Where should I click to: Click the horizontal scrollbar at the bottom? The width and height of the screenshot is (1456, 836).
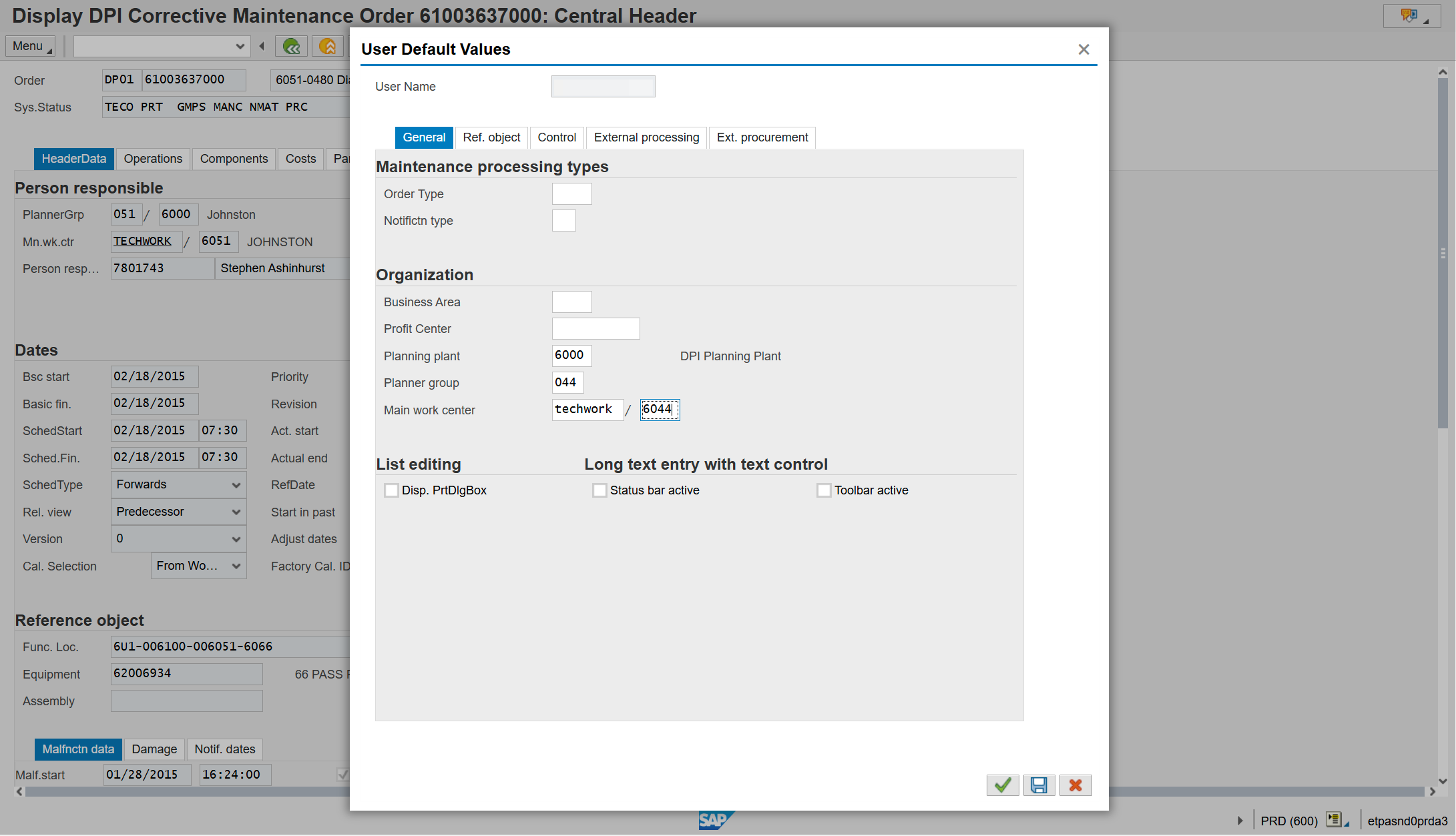pos(724,792)
